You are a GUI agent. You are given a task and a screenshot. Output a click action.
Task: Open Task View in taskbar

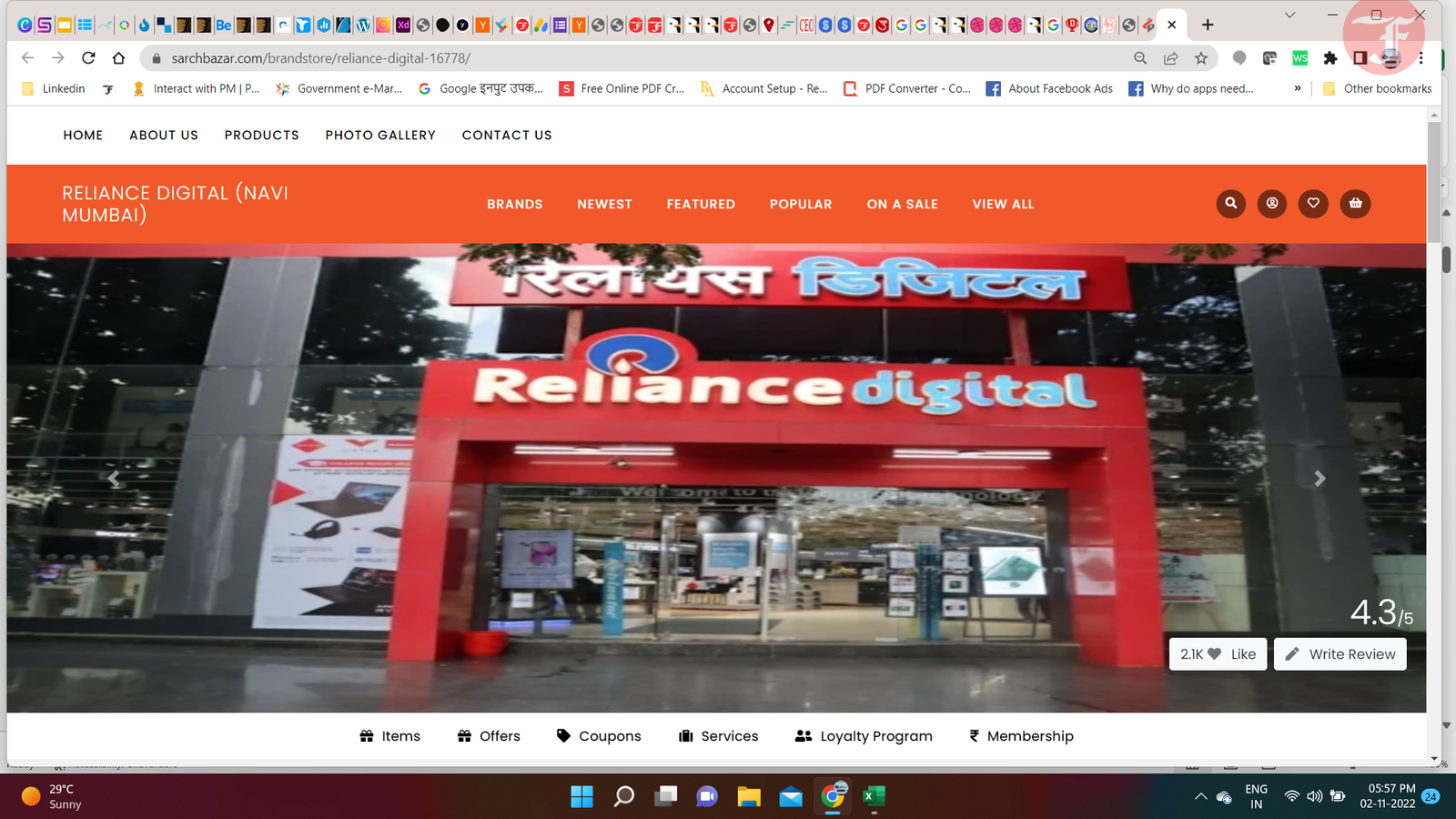point(666,797)
